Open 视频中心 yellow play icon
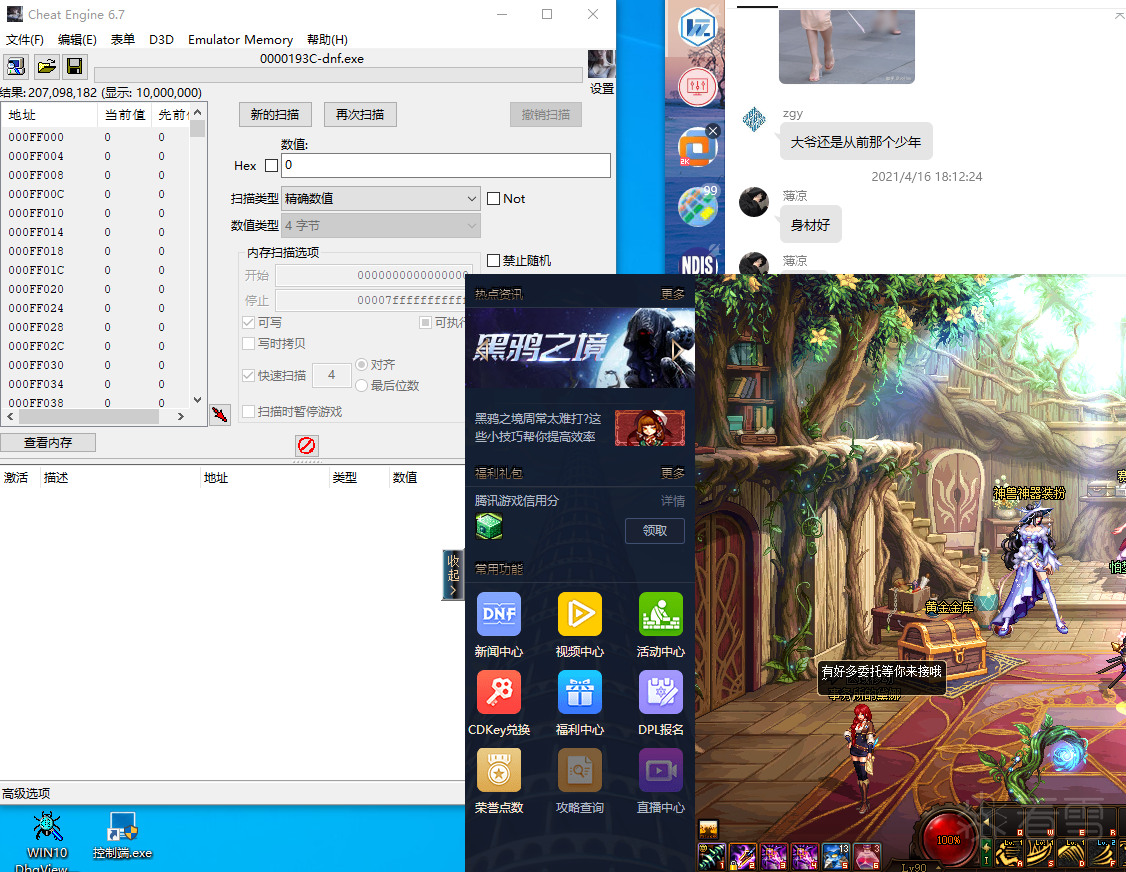Screen dimensions: 1126x872 tap(580, 614)
